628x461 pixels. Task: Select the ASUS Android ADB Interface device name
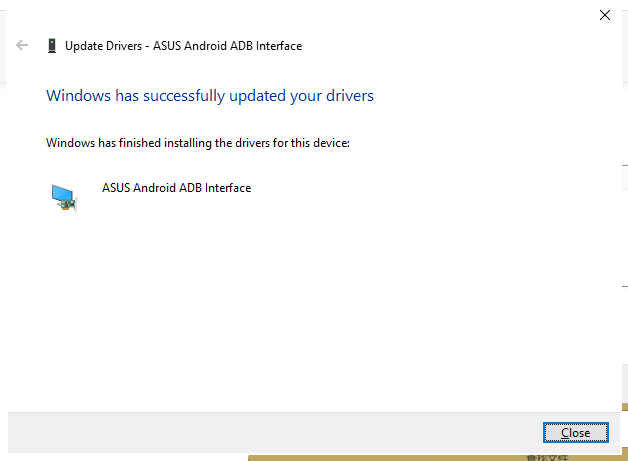[x=176, y=188]
